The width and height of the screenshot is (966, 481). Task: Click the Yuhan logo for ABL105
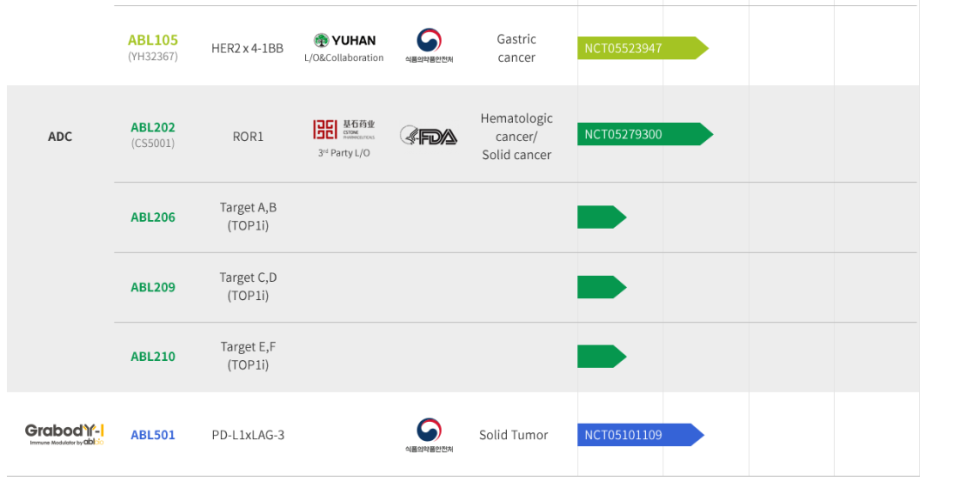344,41
